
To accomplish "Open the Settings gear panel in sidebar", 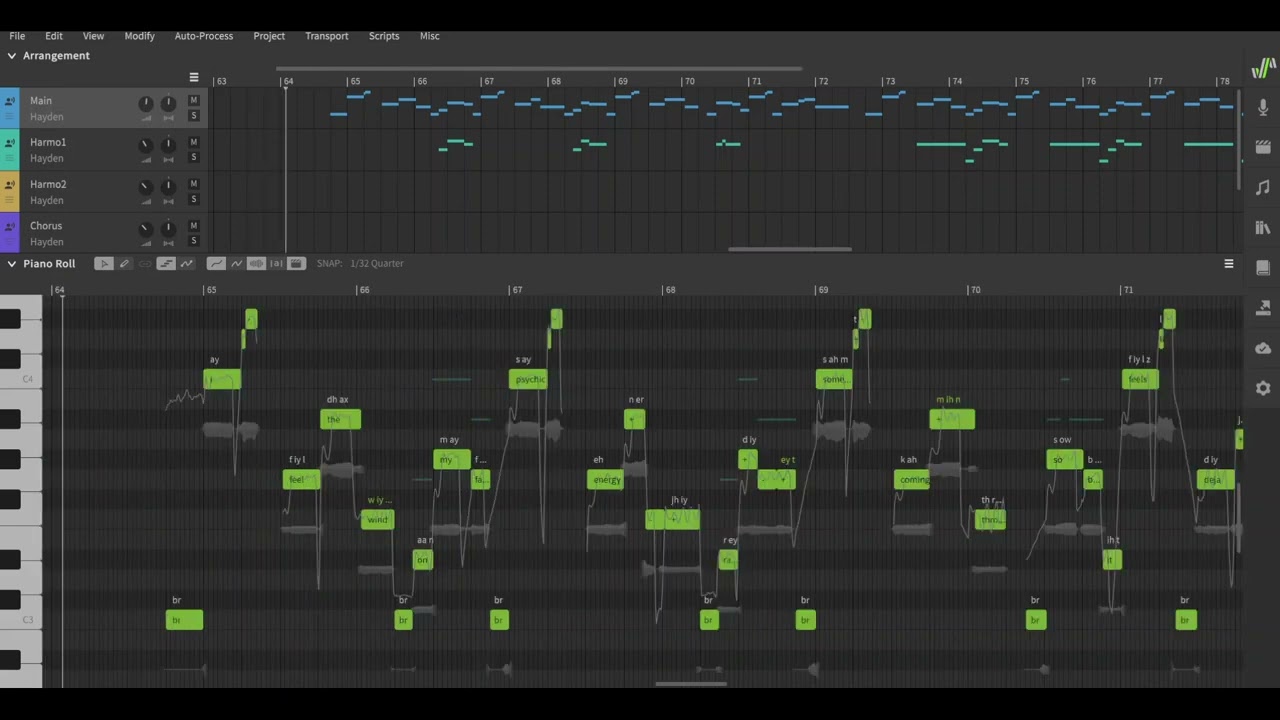I will click(x=1263, y=388).
